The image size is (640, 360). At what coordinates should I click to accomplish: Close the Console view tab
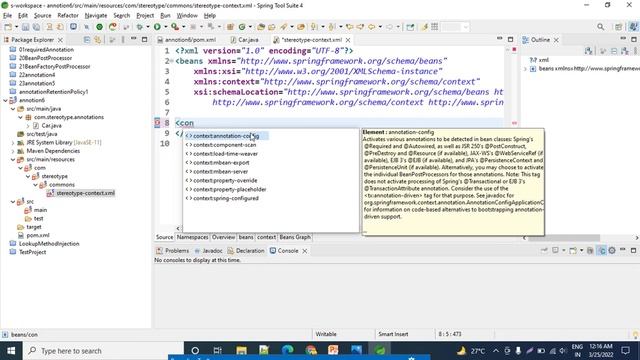(x=304, y=251)
